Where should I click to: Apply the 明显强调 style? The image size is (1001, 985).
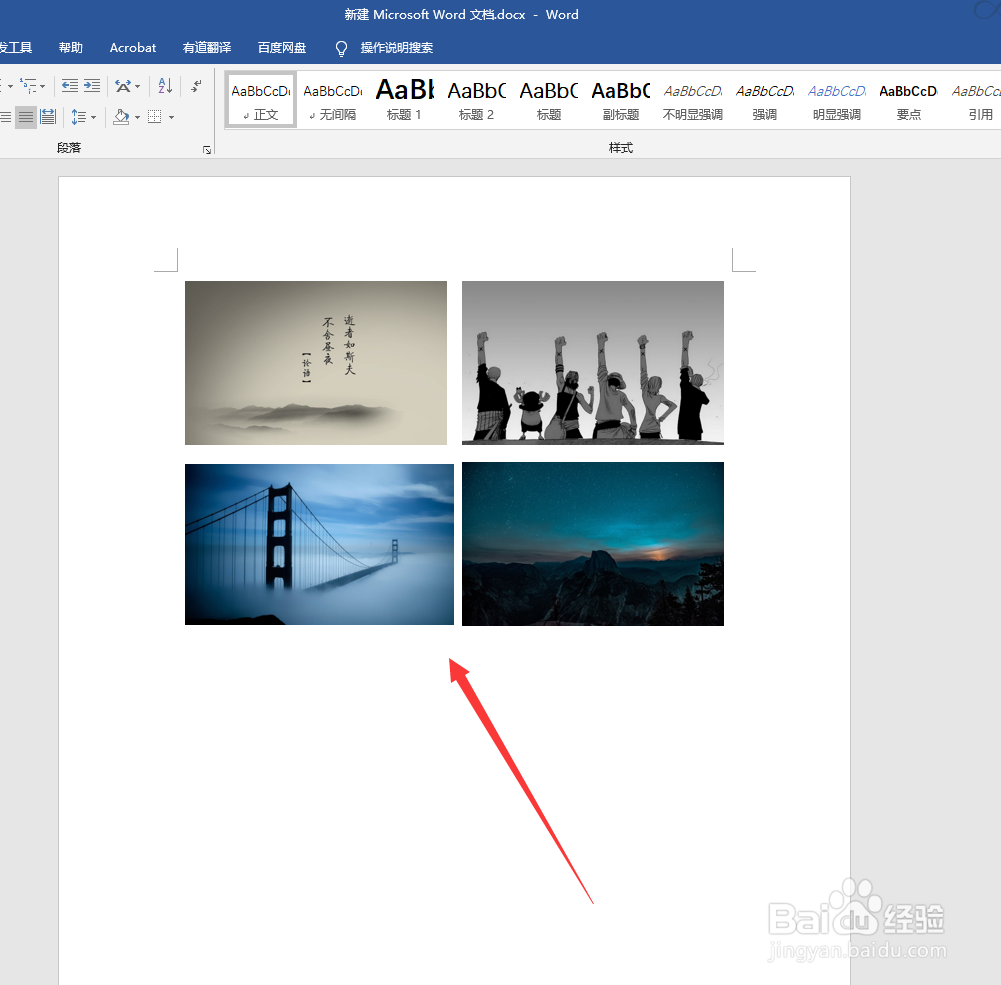point(837,100)
